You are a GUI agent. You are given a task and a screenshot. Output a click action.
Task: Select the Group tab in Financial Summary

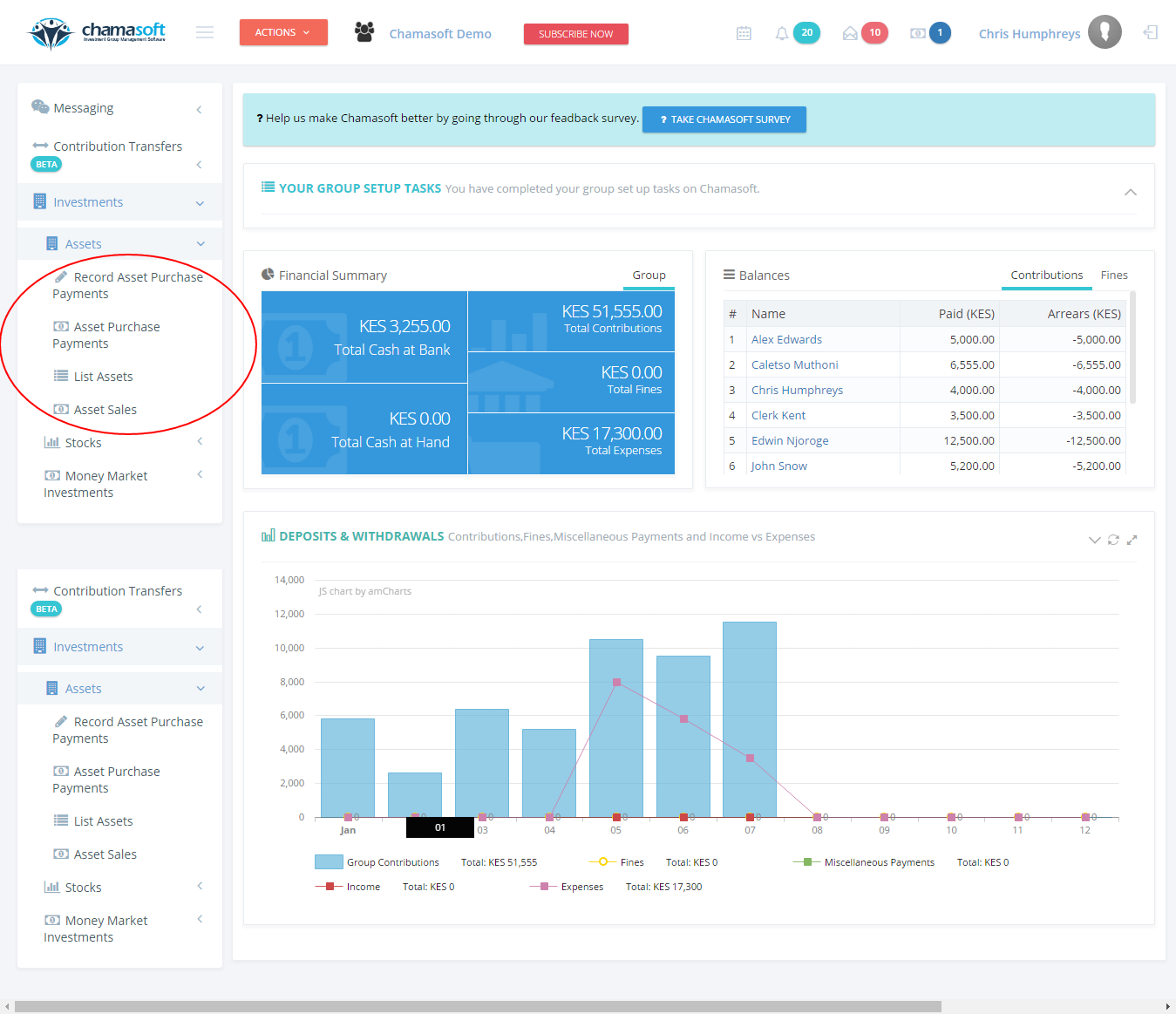click(x=649, y=275)
